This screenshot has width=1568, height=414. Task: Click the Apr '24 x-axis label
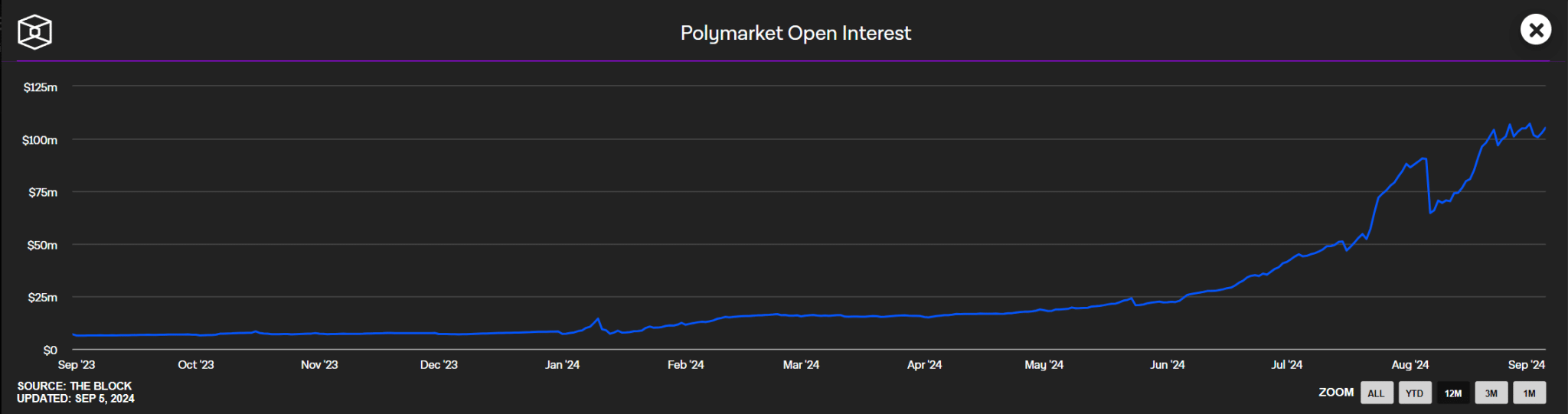click(x=924, y=364)
